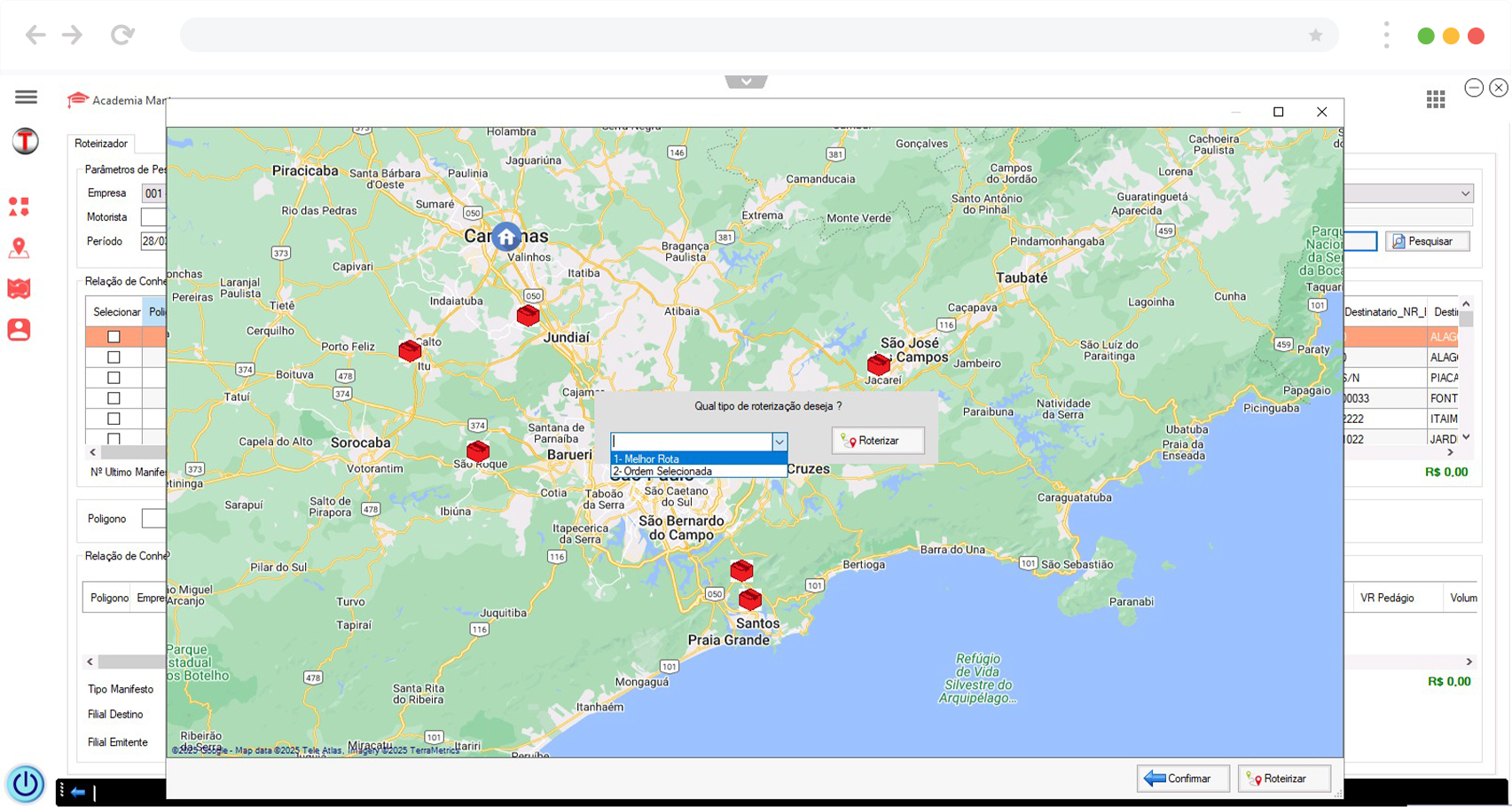Viewport: 1512px width, 807px height.
Task: Click the Confirmar button
Action: (1182, 779)
